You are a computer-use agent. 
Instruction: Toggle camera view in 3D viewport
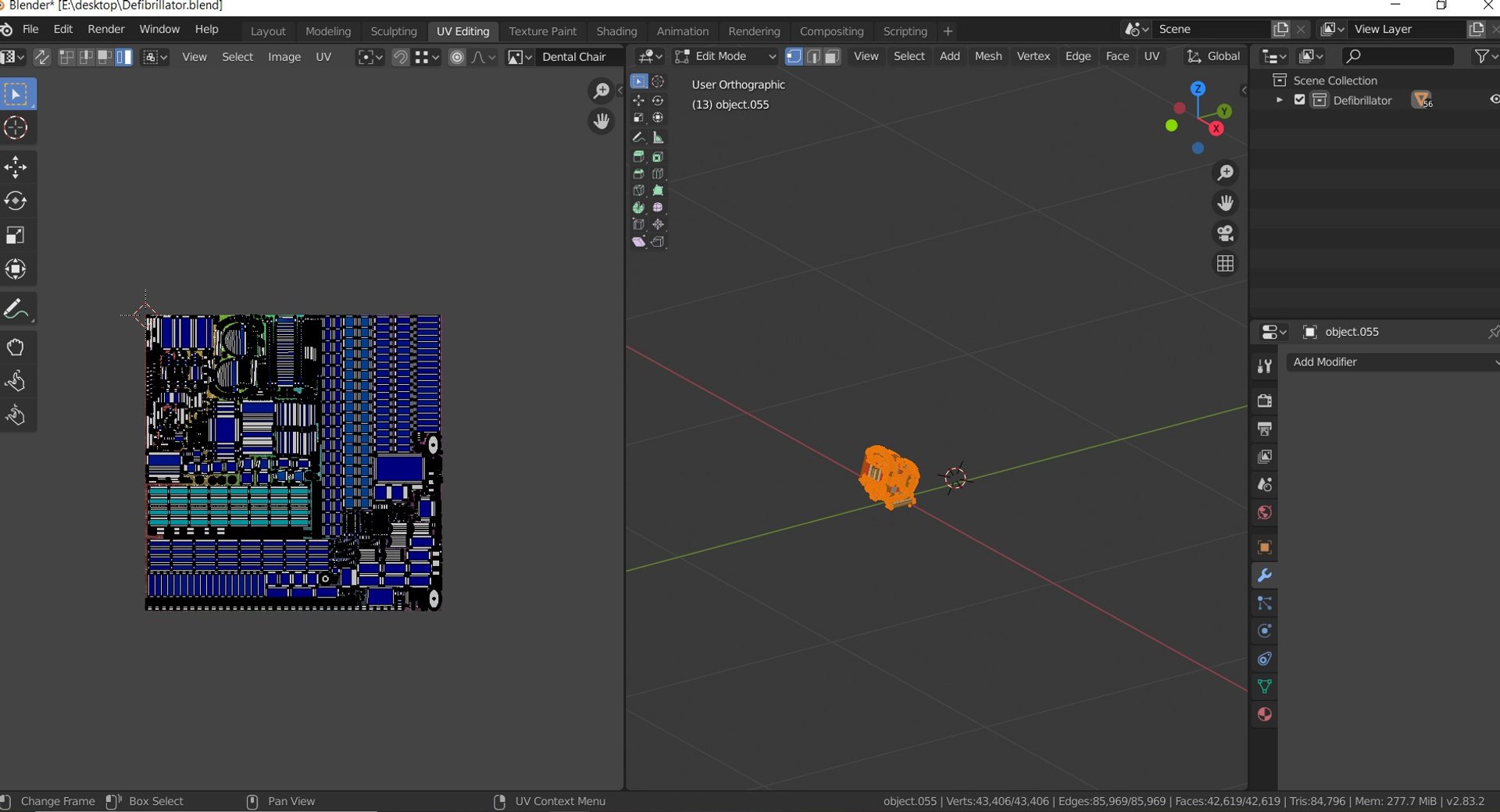[1225, 233]
